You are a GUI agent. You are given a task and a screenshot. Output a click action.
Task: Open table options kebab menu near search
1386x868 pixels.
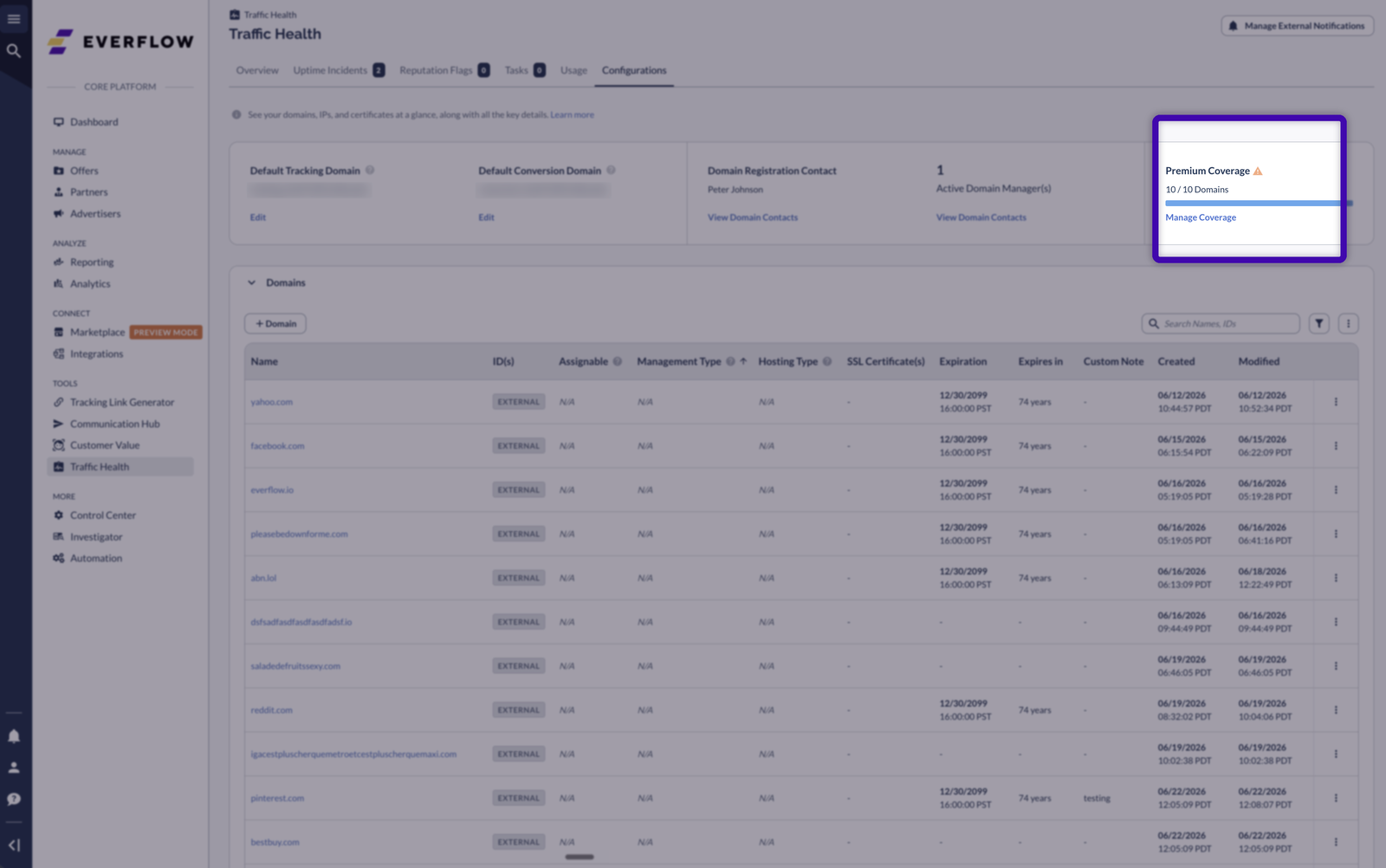pyautogui.click(x=1348, y=324)
